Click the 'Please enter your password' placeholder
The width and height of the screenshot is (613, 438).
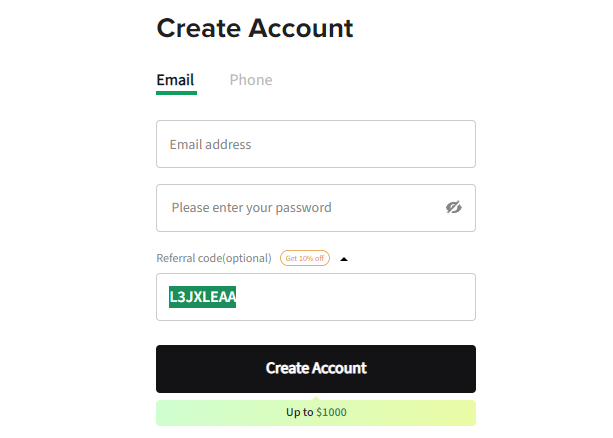[251, 208]
